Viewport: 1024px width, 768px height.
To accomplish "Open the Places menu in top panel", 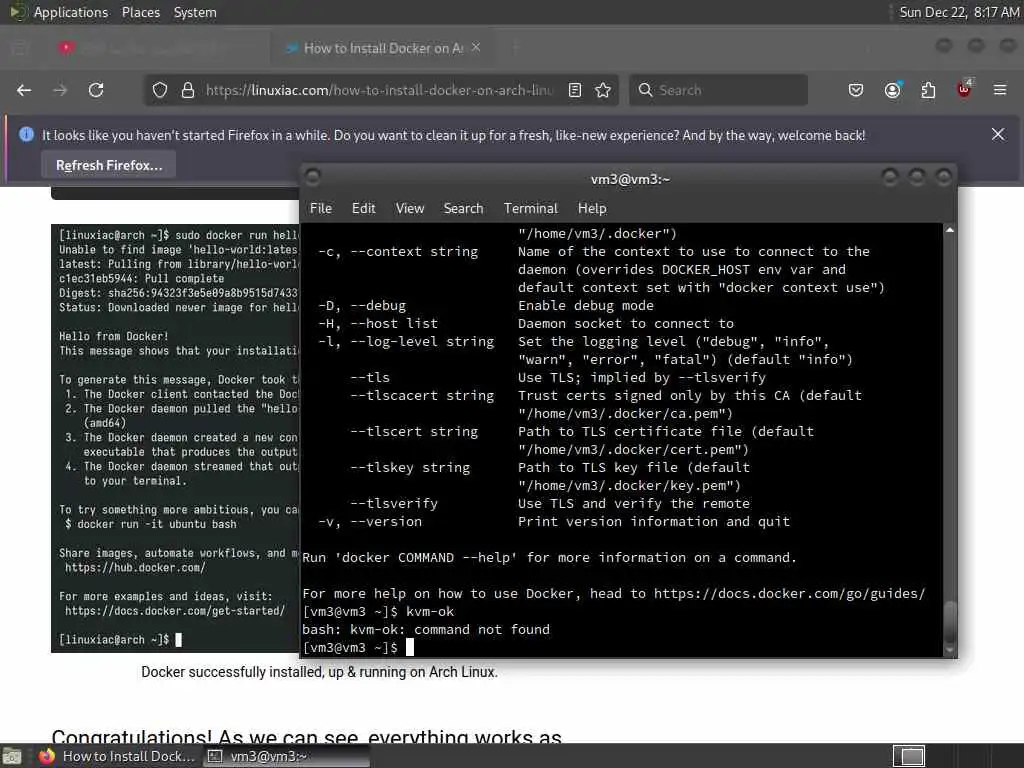I will [x=140, y=12].
